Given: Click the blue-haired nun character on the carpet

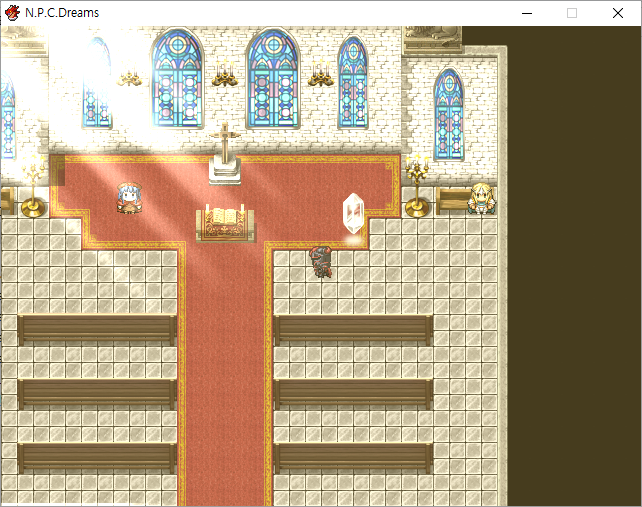Looking at the screenshot, I should (x=129, y=199).
